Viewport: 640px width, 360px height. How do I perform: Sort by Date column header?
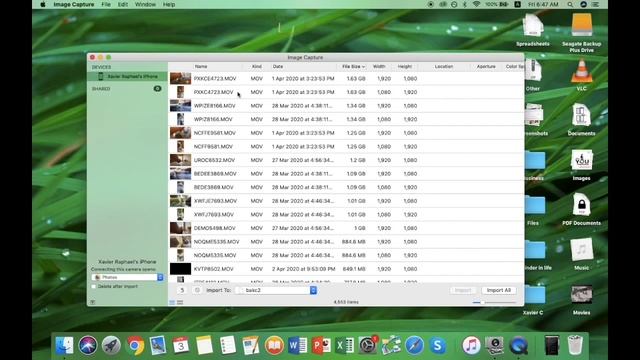point(278,67)
